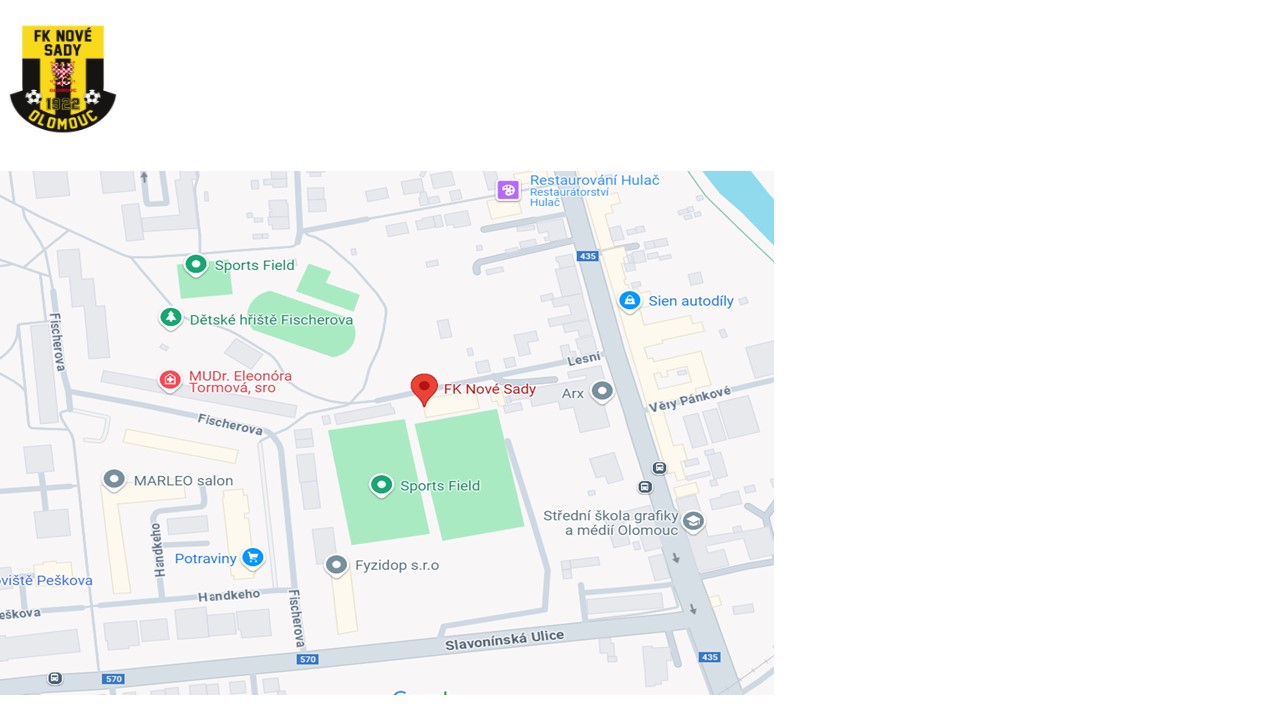Select the Střední škola grafiky school icon
Image resolution: width=1280 pixels, height=720 pixels.
click(x=693, y=521)
